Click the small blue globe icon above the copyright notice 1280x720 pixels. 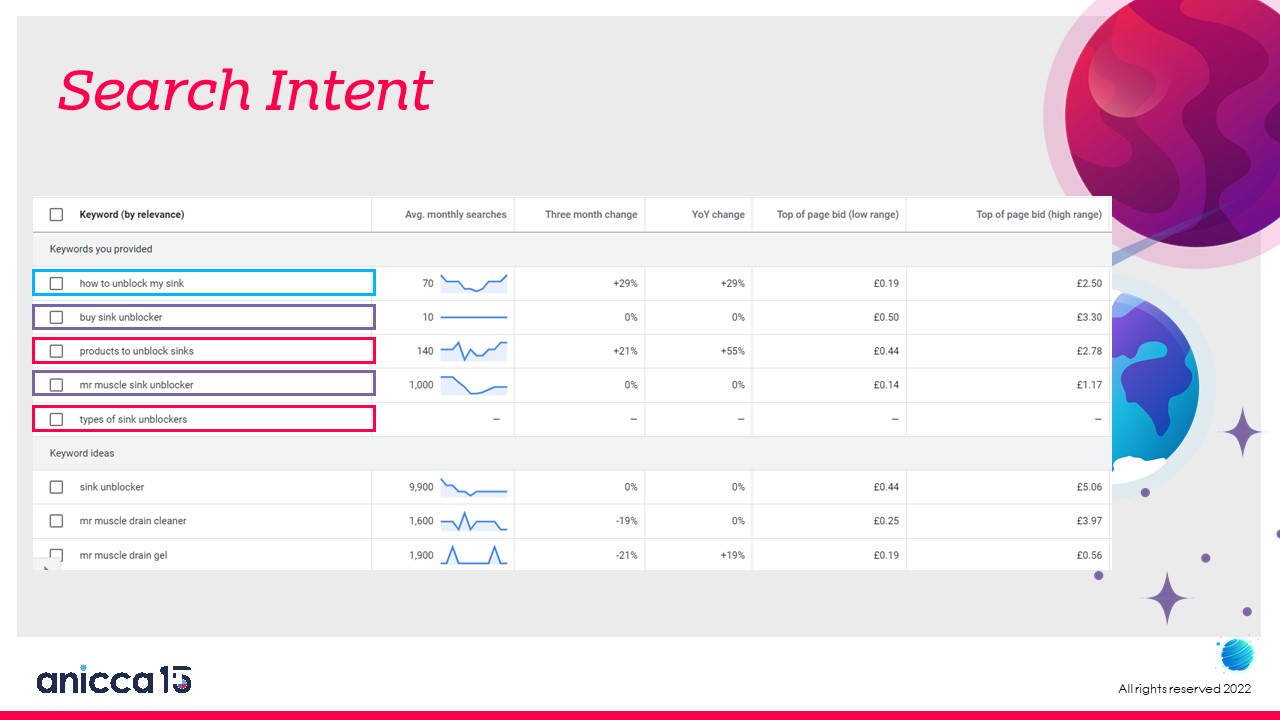coord(1236,655)
